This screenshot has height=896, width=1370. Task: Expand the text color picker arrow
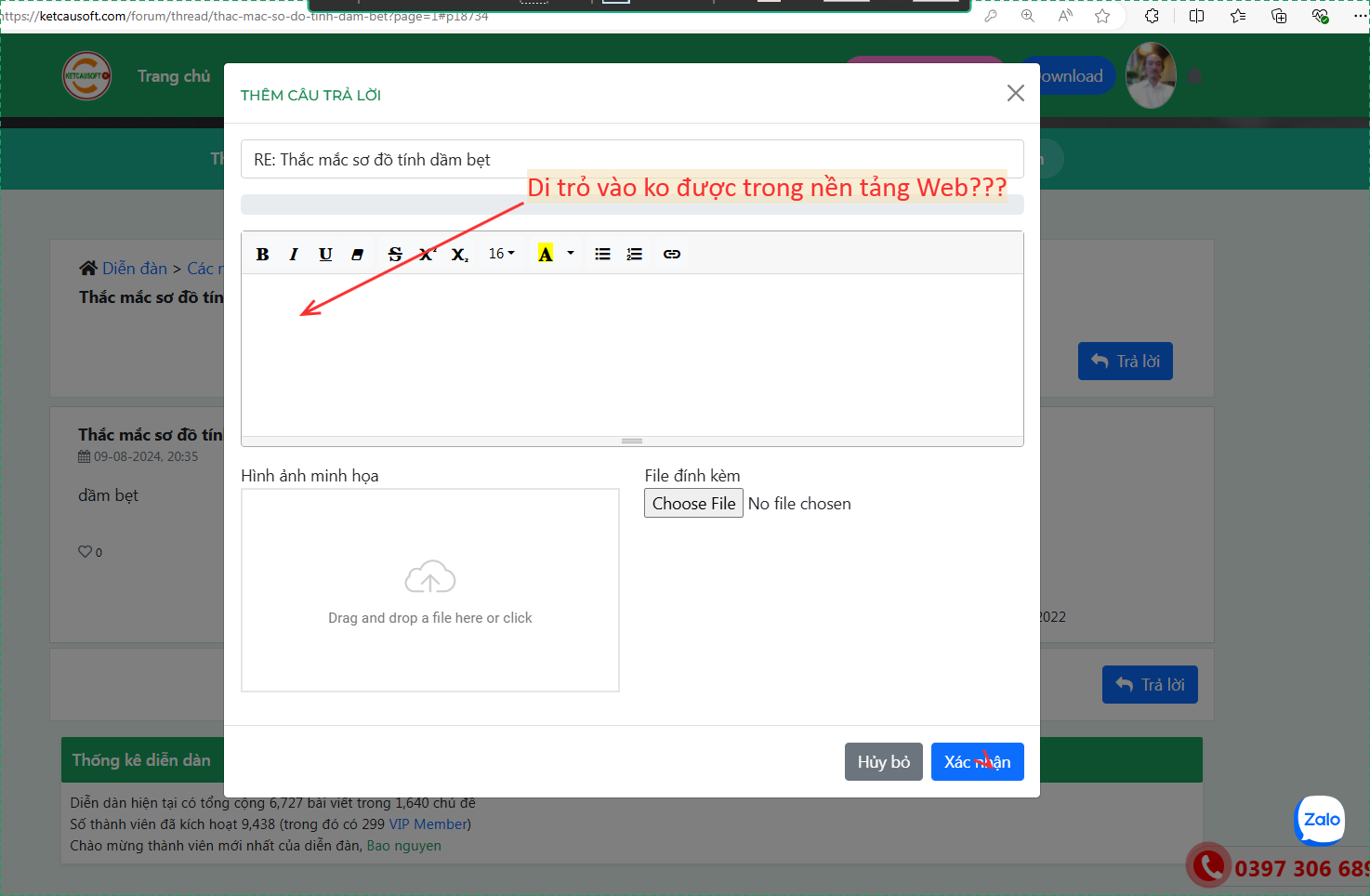(571, 254)
